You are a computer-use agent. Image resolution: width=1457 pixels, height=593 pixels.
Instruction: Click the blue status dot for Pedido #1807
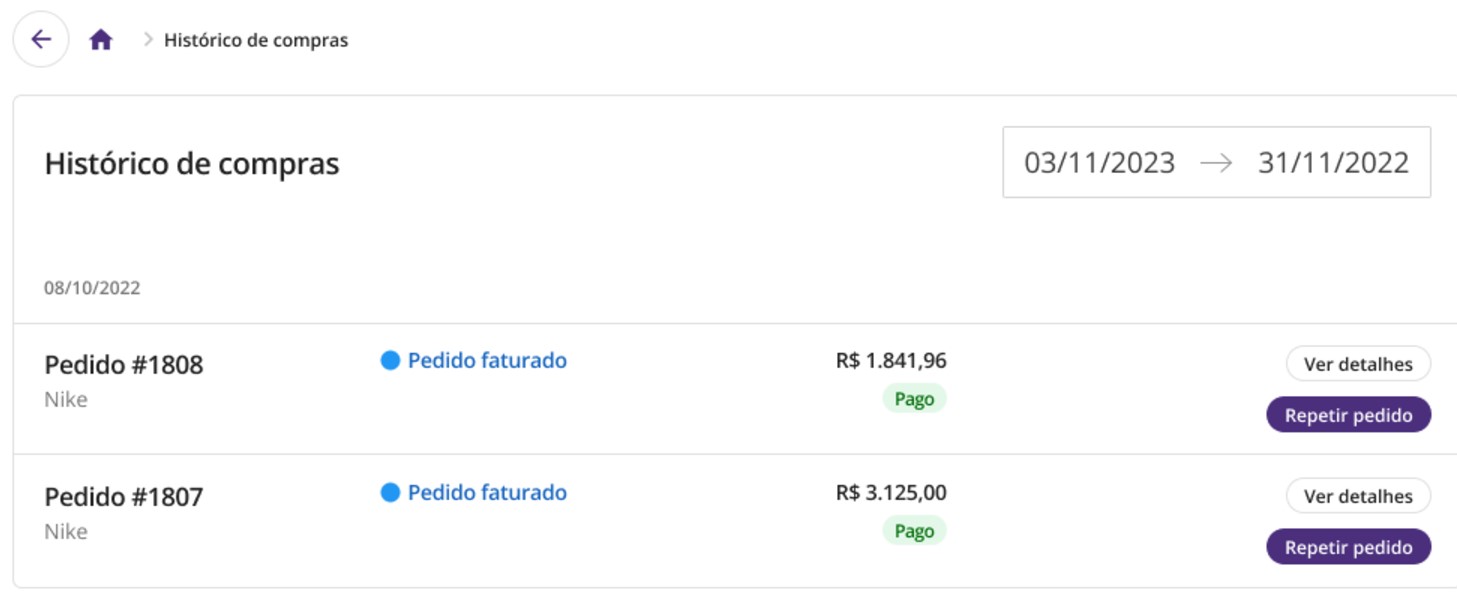coord(390,493)
